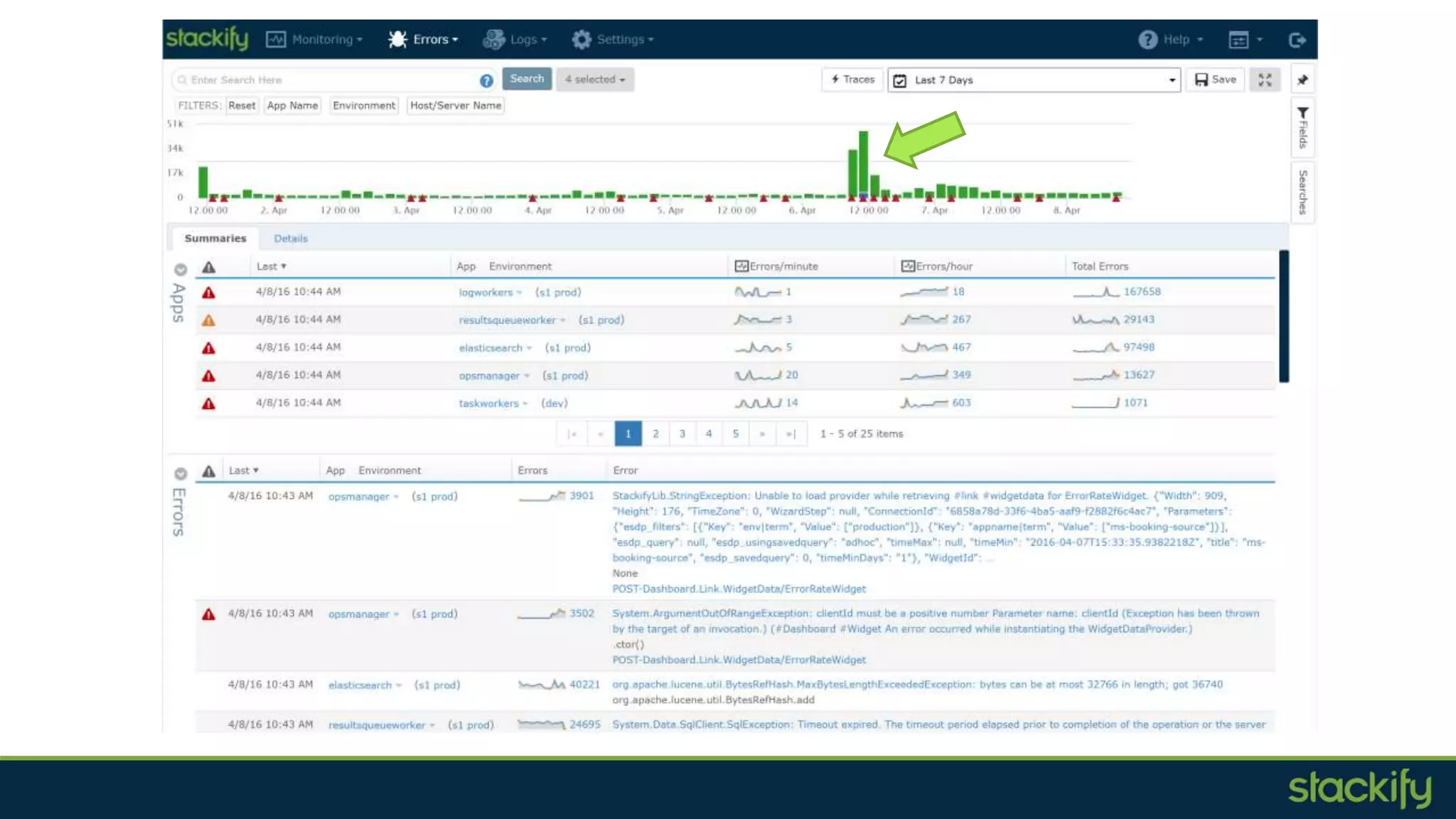This screenshot has width=1456, height=819.
Task: Click the calendar icon in top navigation
Action: point(1238,40)
